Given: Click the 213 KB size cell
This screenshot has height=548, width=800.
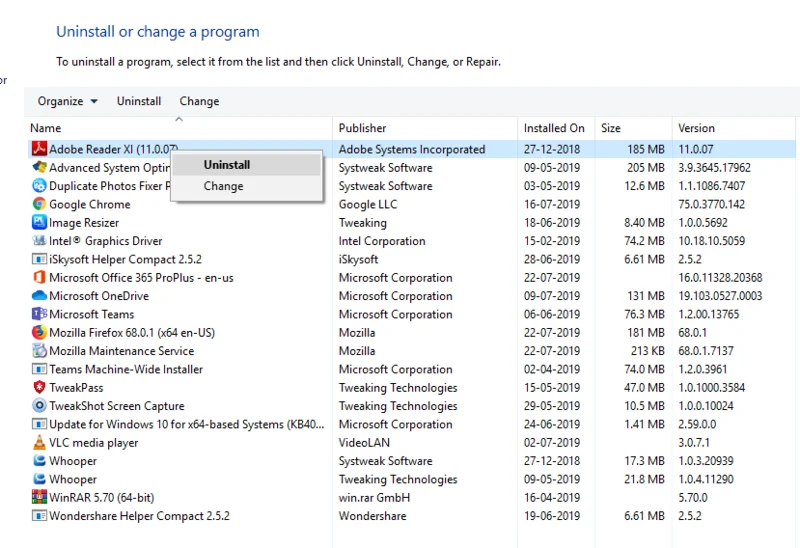Looking at the screenshot, I should [647, 351].
